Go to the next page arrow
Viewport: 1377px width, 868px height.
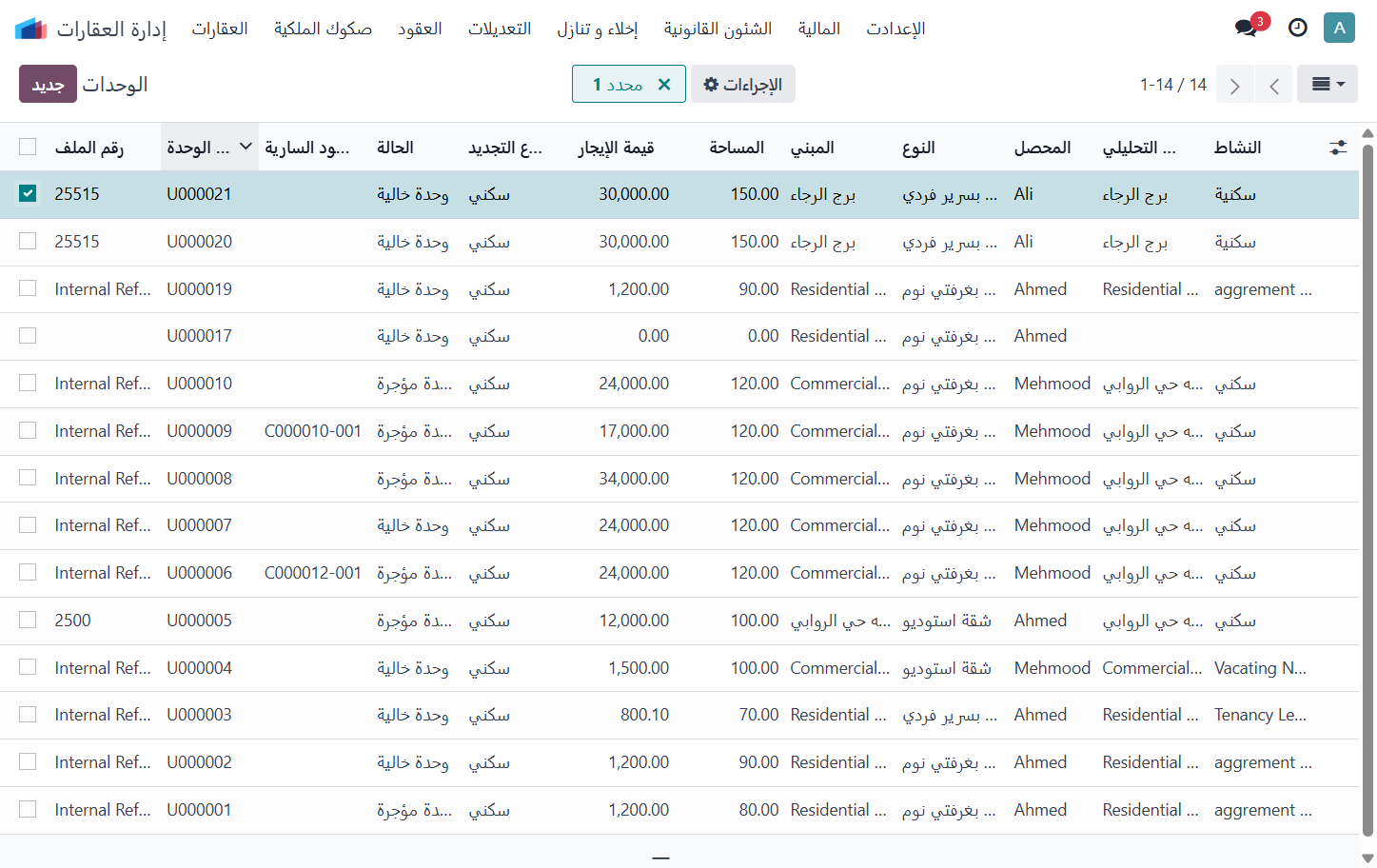point(1235,85)
